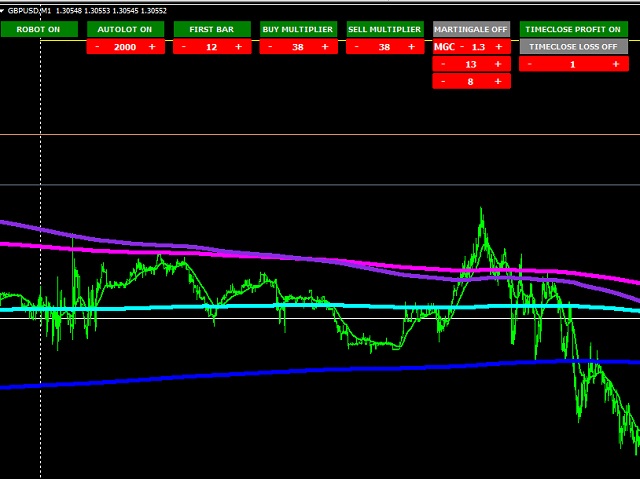Click the GBPUSD,M1 chart title text
Image resolution: width=640 pixels, height=480 pixels.
tap(29, 11)
